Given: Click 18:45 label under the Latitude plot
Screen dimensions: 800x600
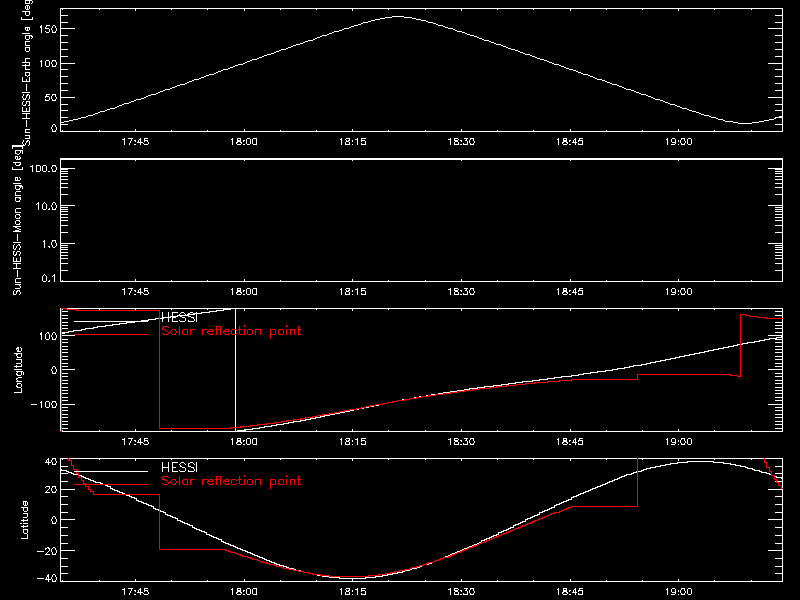Looking at the screenshot, I should click(x=570, y=591).
